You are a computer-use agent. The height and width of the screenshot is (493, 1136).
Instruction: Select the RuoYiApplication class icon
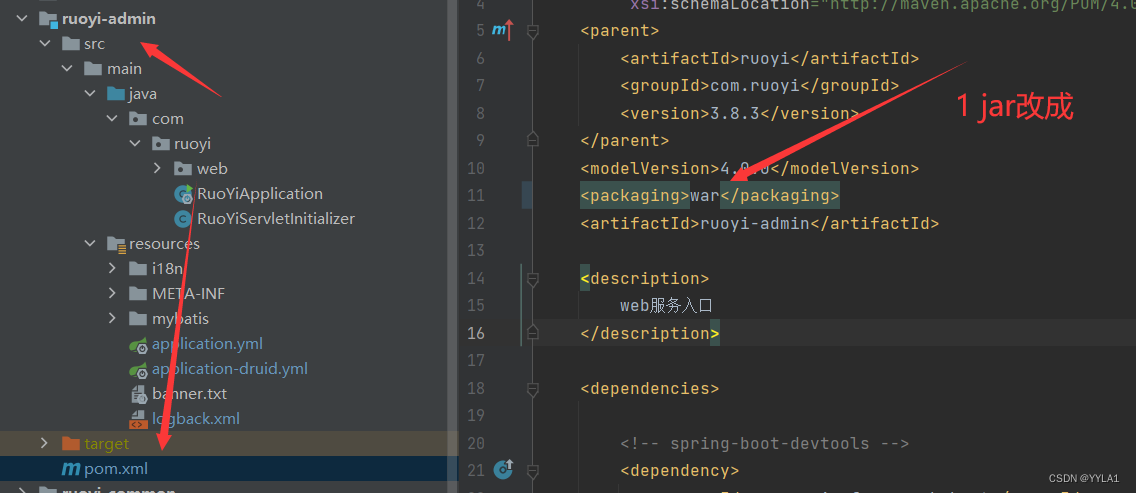coord(184,194)
